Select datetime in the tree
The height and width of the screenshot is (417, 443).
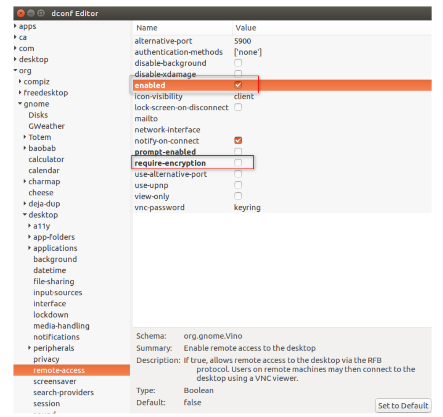point(50,270)
